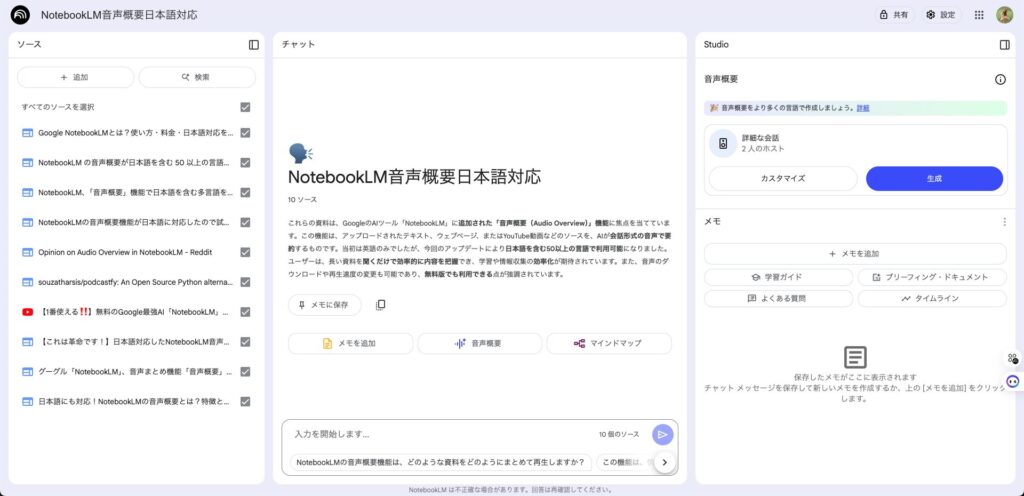Uncheck Google NotebookLMとは source checkbox
1024x496 pixels.
click(x=245, y=132)
